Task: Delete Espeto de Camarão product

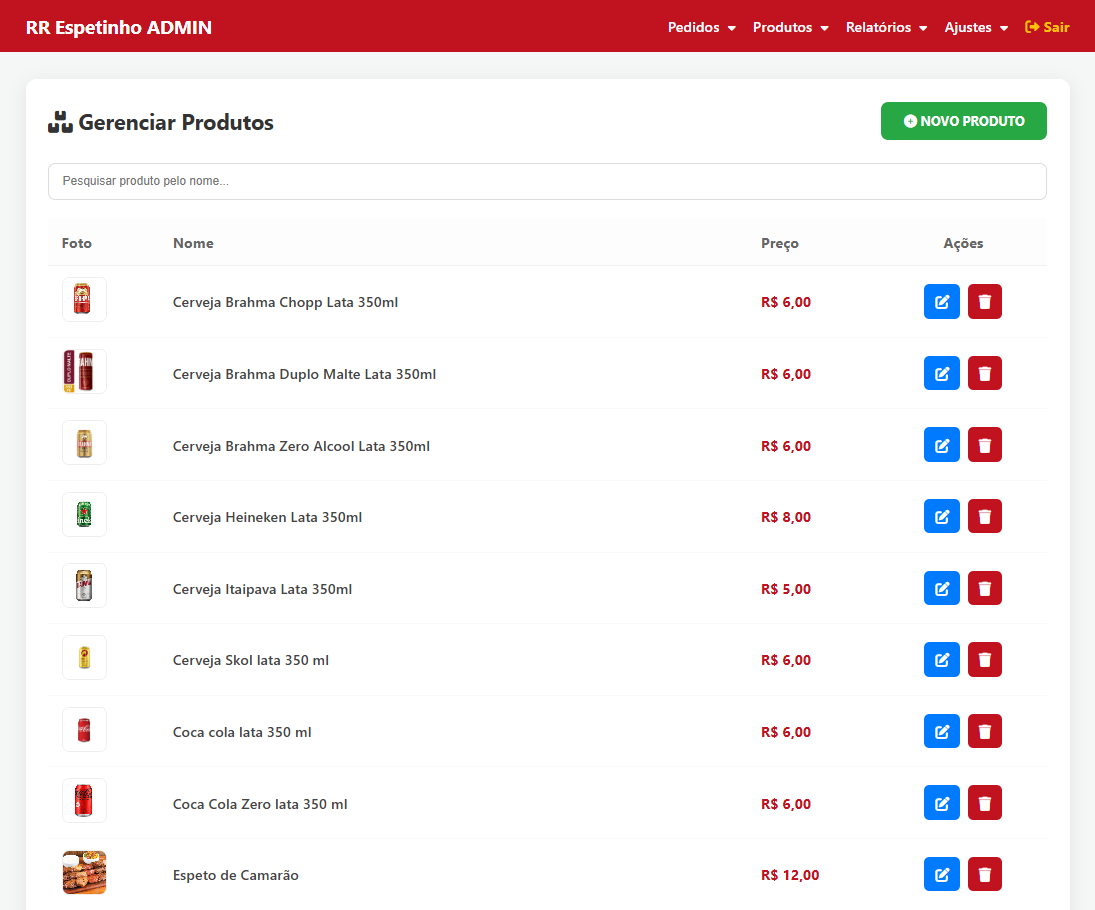Action: point(985,875)
